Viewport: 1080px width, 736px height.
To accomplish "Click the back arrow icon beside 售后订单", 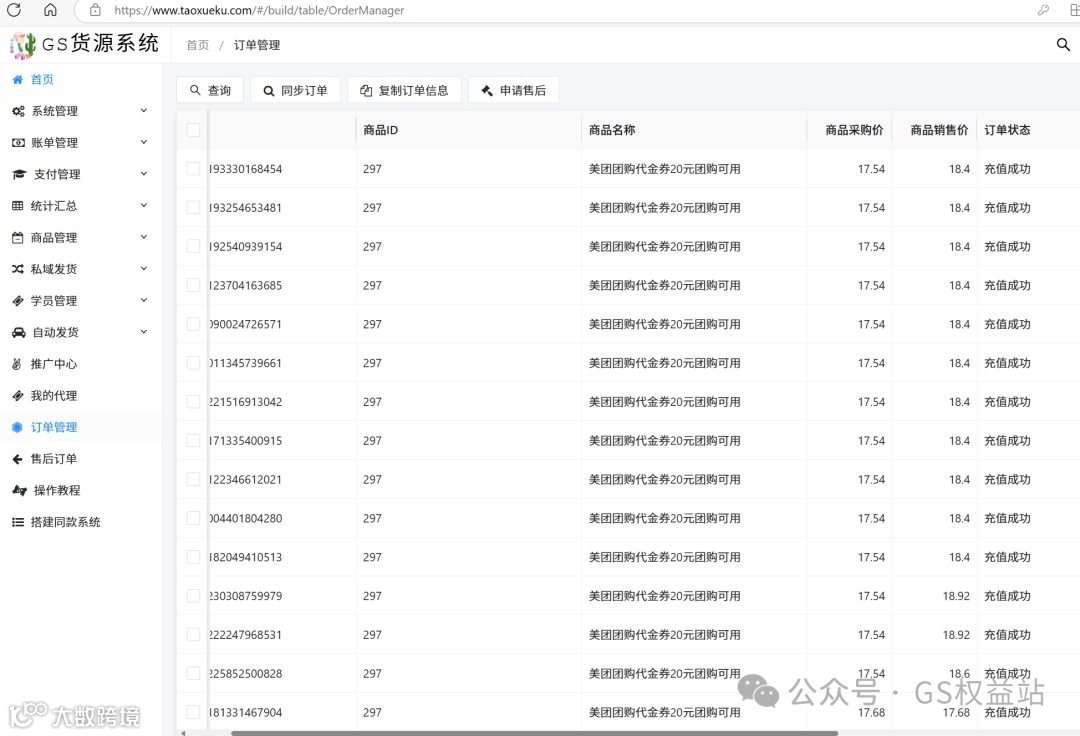I will coord(18,459).
